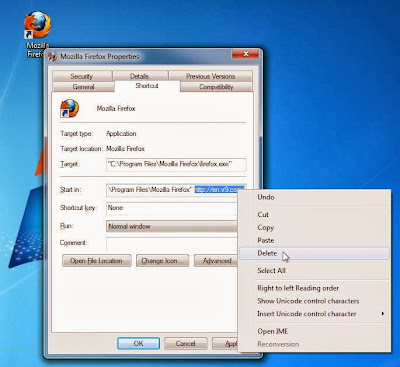Click the Change Icon button
The height and width of the screenshot is (367, 400).
tap(162, 261)
